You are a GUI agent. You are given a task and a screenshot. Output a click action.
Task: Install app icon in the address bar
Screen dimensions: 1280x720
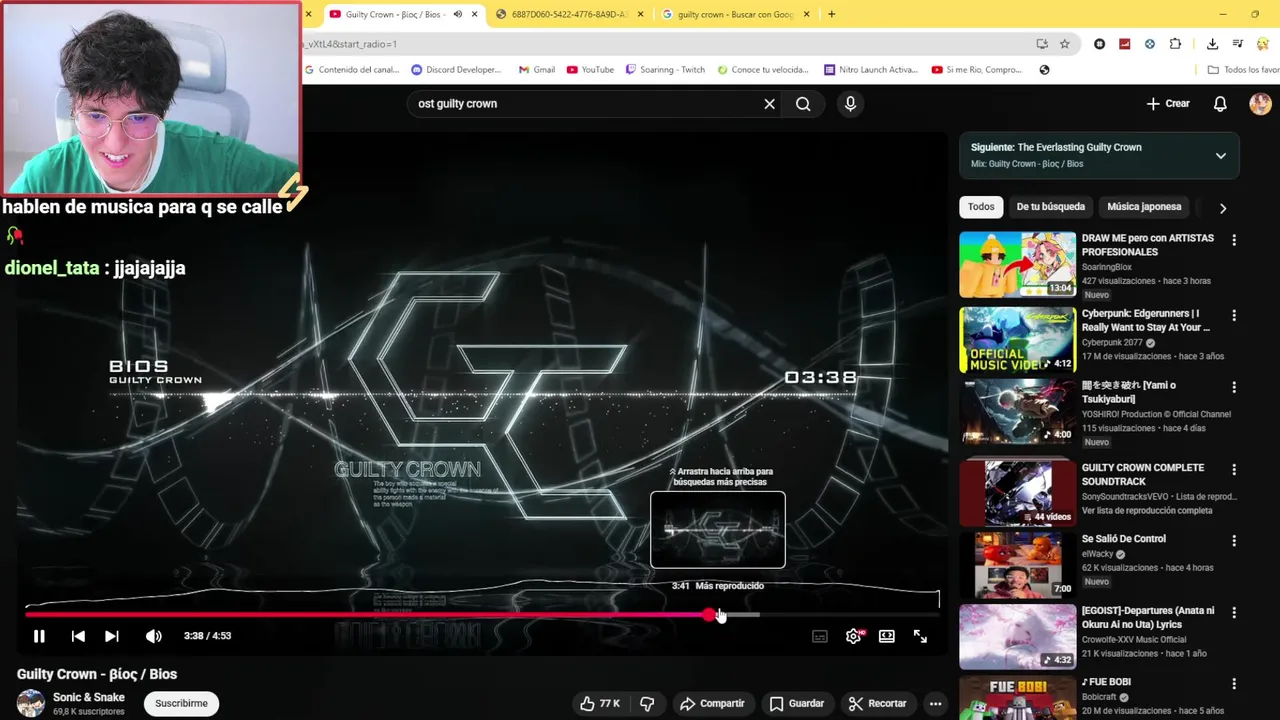(1042, 44)
